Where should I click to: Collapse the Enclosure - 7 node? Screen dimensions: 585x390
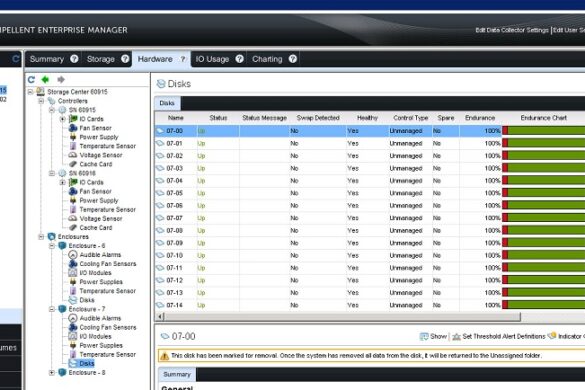(x=52, y=309)
